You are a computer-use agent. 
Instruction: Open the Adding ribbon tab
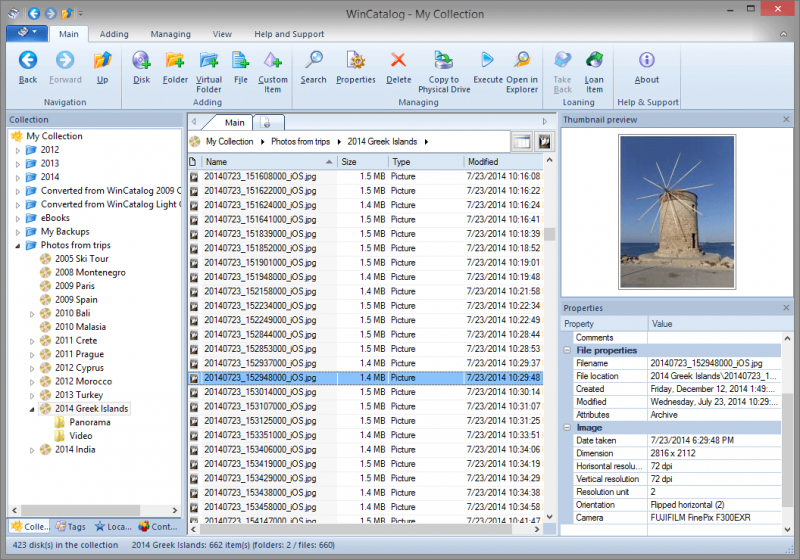(x=114, y=34)
